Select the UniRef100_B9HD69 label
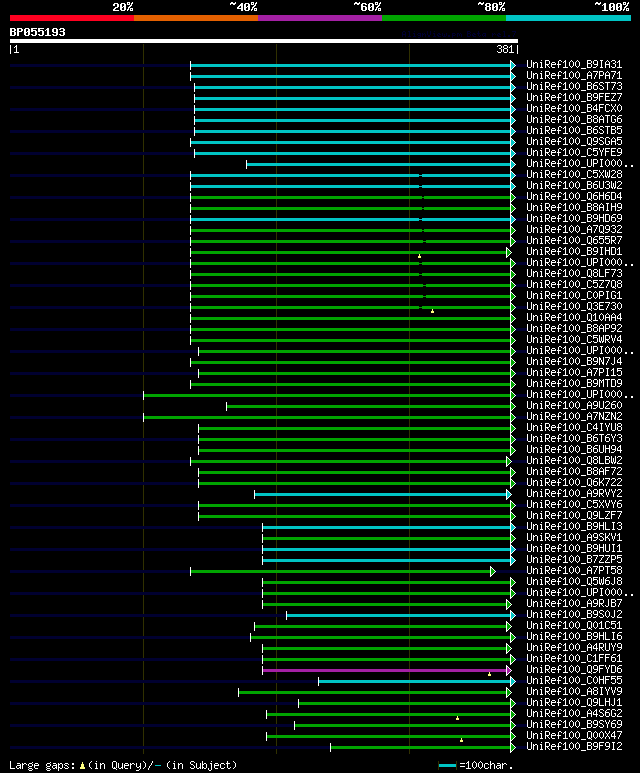Viewport: 640px width, 773px height. pyautogui.click(x=574, y=218)
